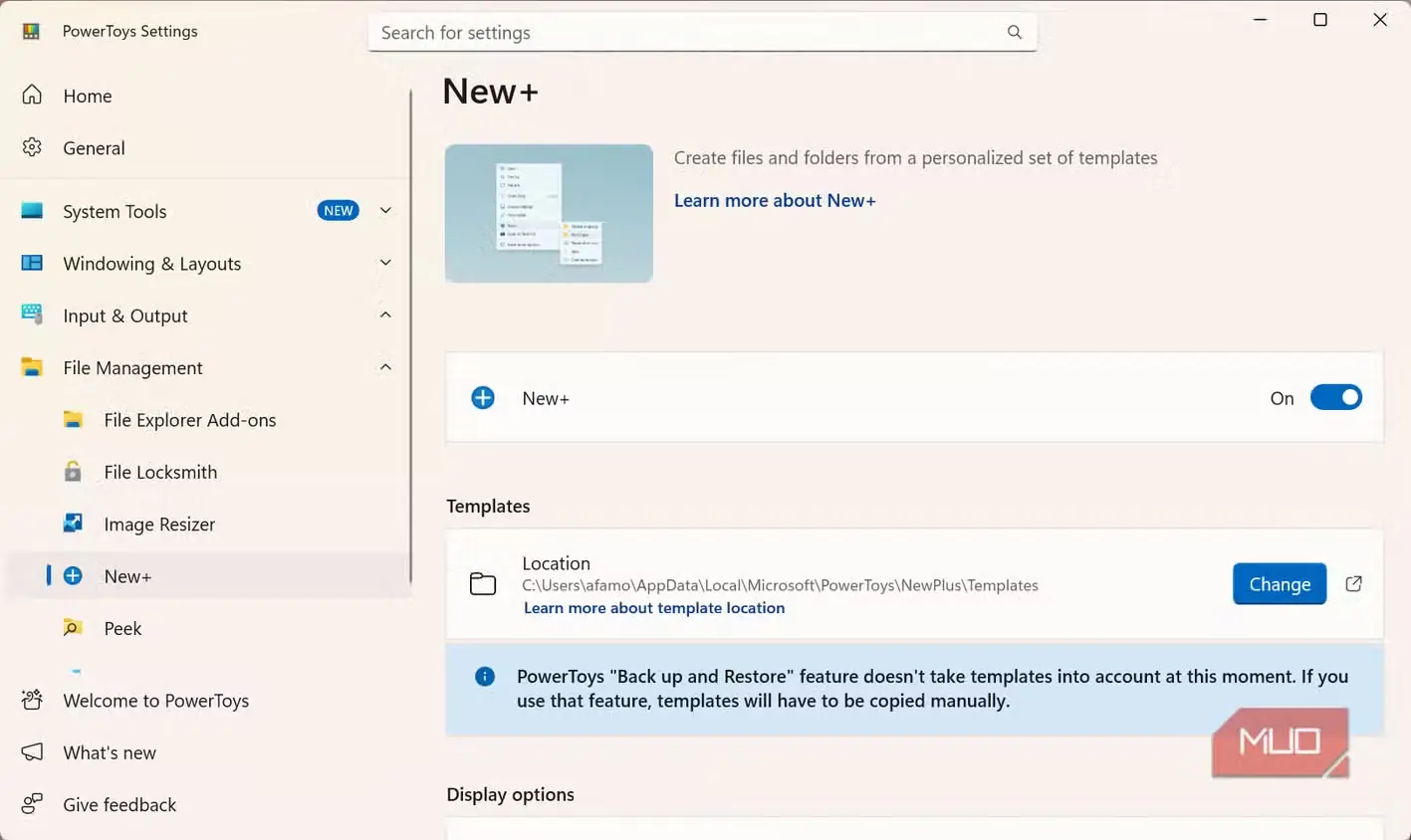
Task: Click the What's new megaphone icon
Action: [x=32, y=751]
